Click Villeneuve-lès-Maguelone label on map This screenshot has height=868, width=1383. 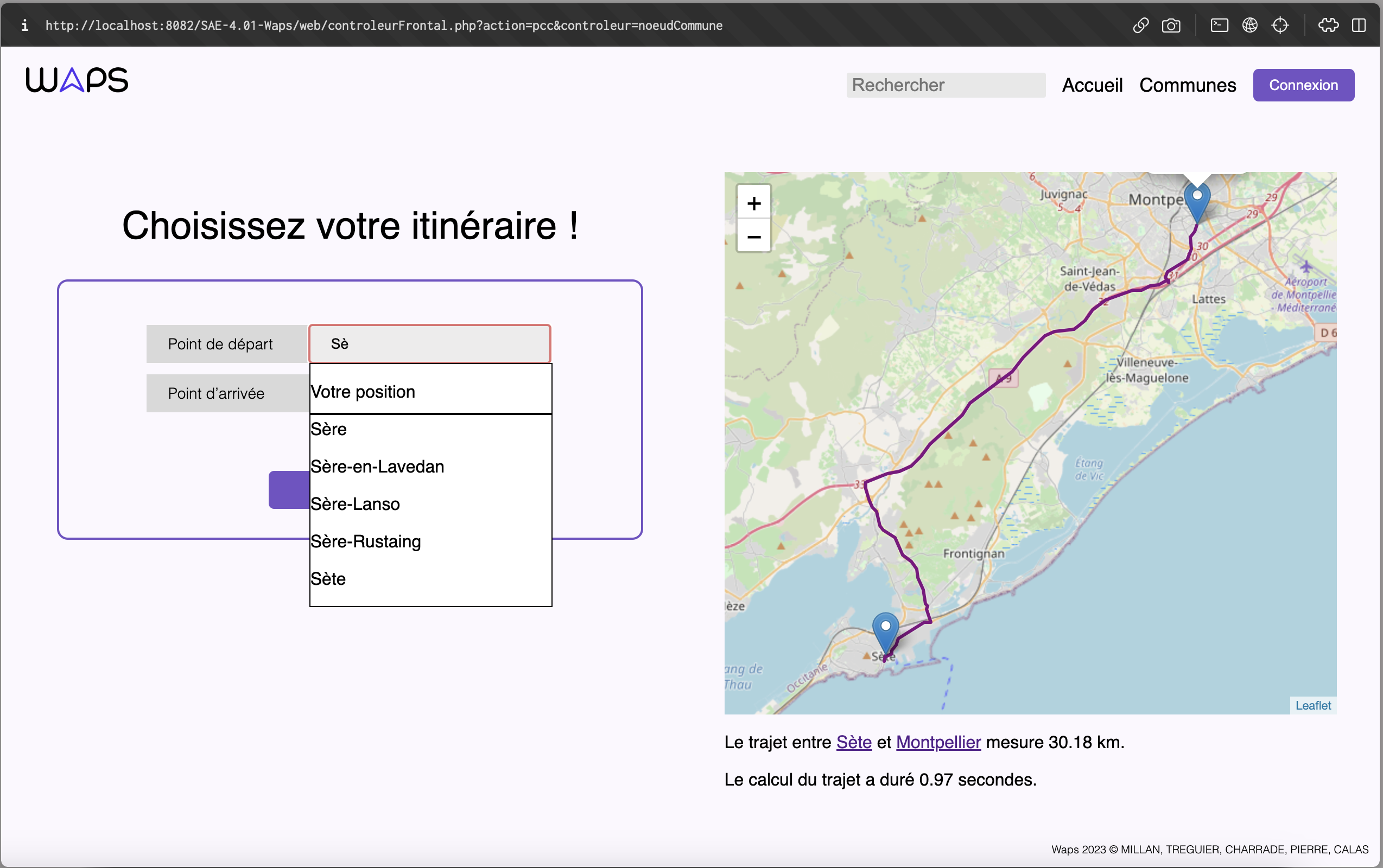pos(1146,369)
